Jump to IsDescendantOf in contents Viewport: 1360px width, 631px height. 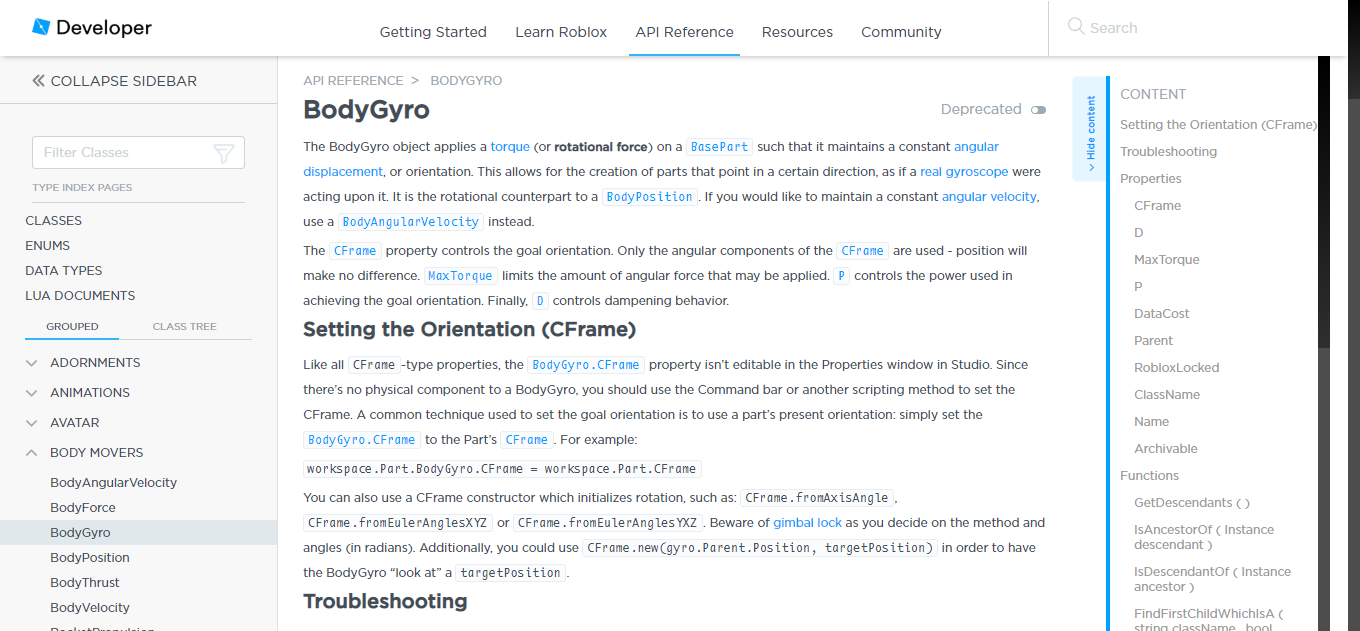pyautogui.click(x=1212, y=579)
